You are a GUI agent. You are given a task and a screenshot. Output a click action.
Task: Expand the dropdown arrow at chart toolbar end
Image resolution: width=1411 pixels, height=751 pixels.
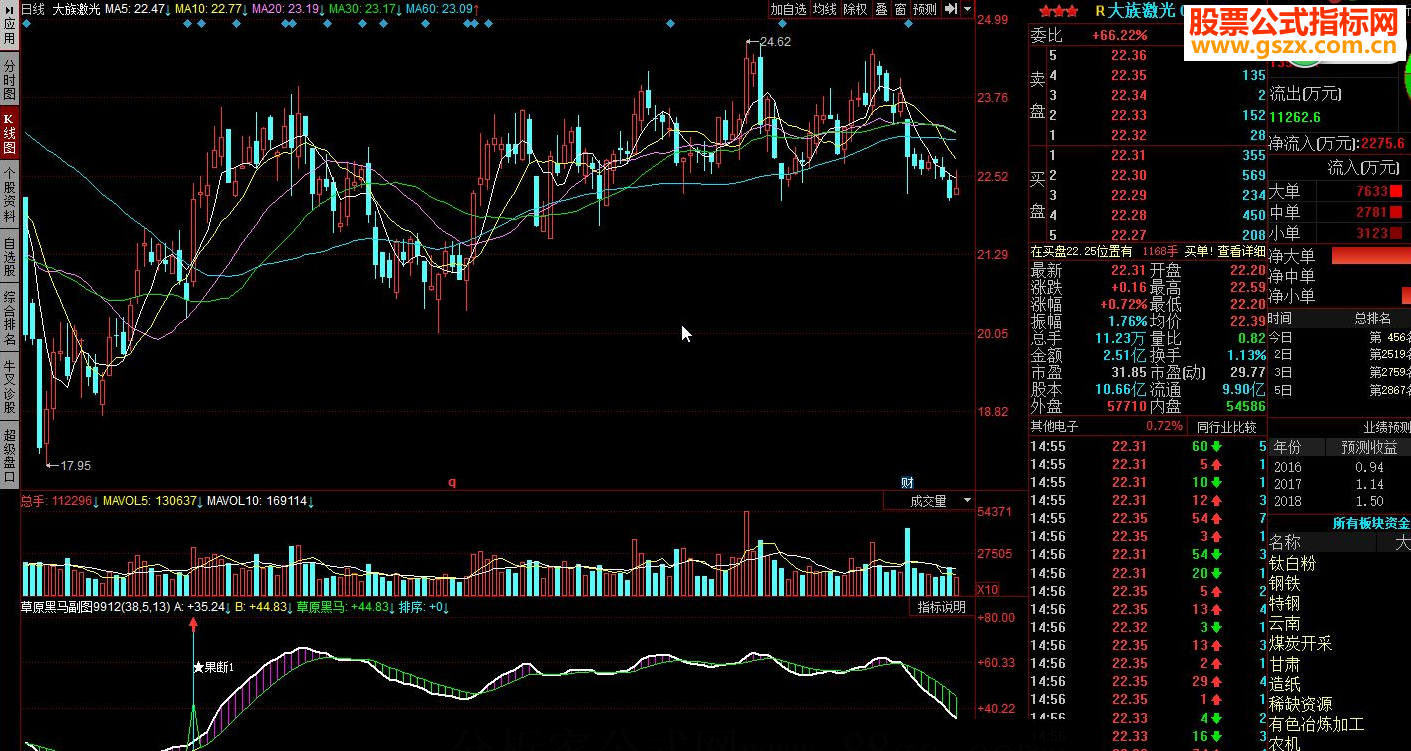[x=967, y=9]
